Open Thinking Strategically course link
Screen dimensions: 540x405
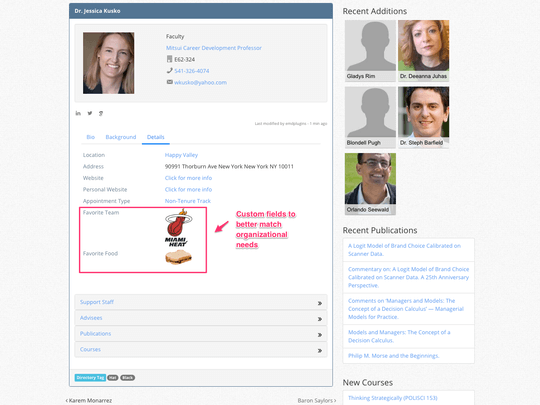pyautogui.click(x=393, y=398)
